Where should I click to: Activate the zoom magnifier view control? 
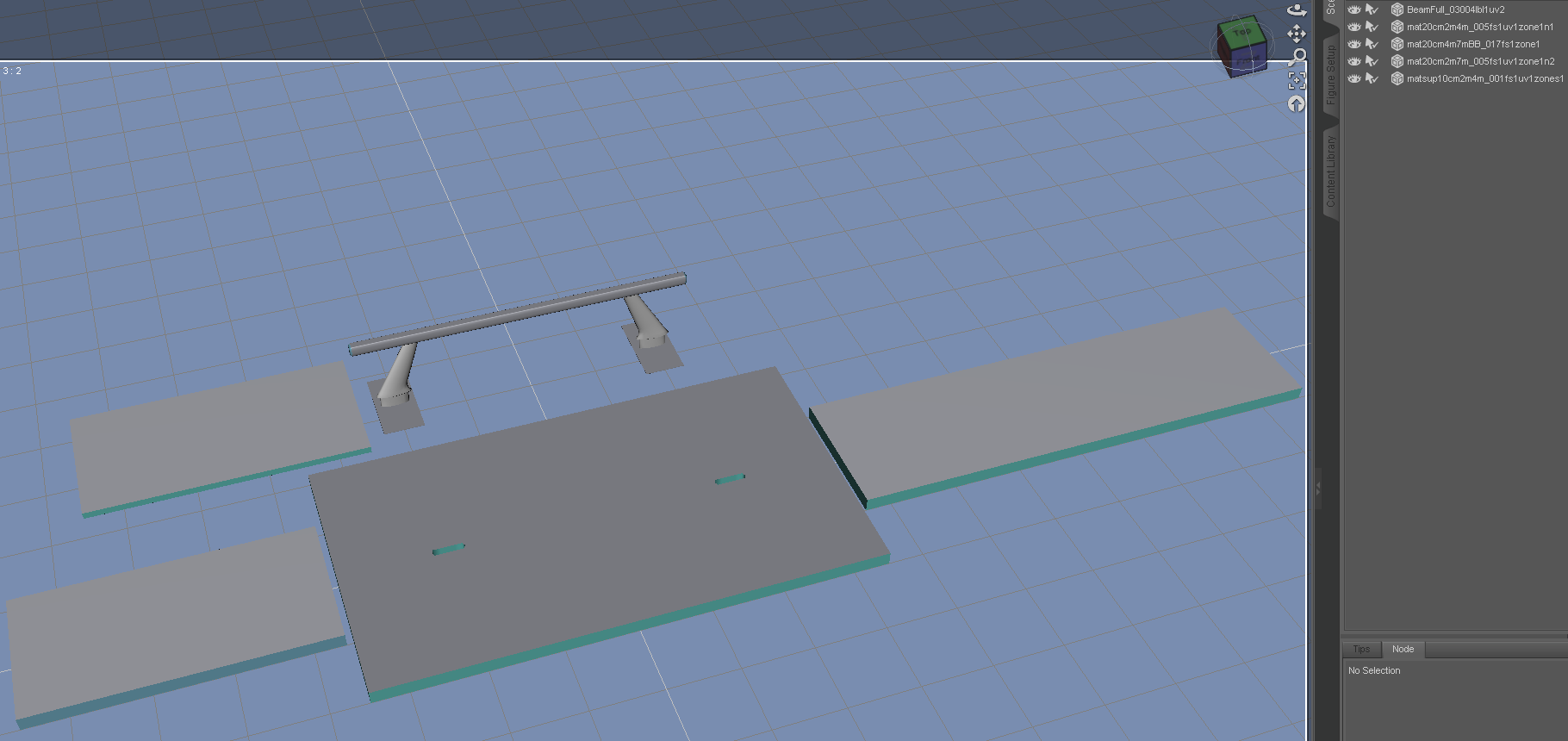tap(1297, 58)
